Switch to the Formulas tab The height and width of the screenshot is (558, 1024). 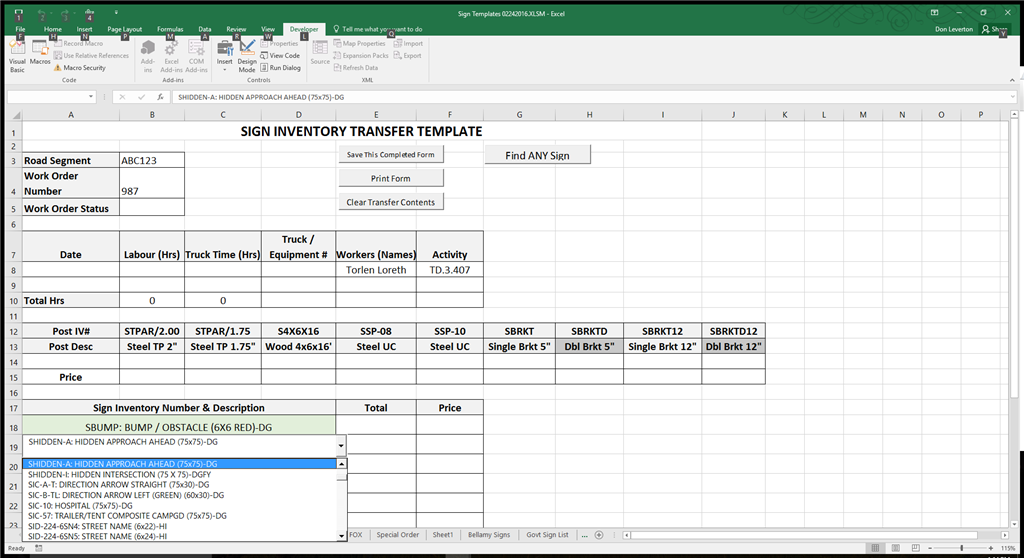point(170,29)
